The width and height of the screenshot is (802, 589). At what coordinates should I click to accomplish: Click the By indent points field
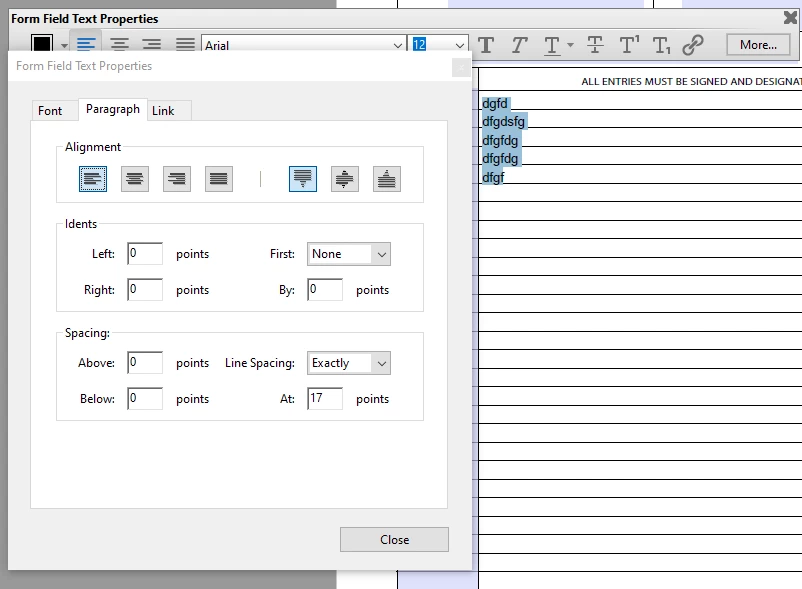coord(325,289)
